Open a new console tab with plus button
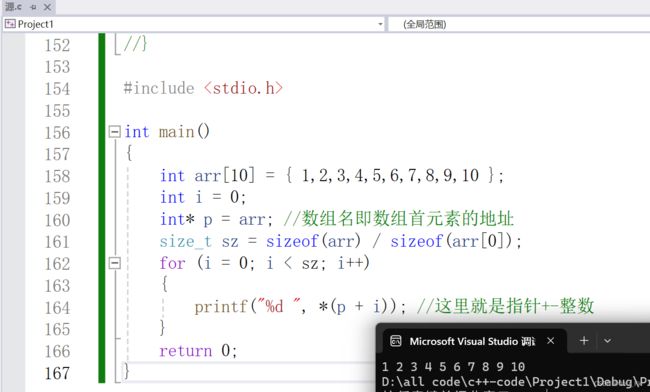Screen dimensions: 650x392 (x=584, y=341)
